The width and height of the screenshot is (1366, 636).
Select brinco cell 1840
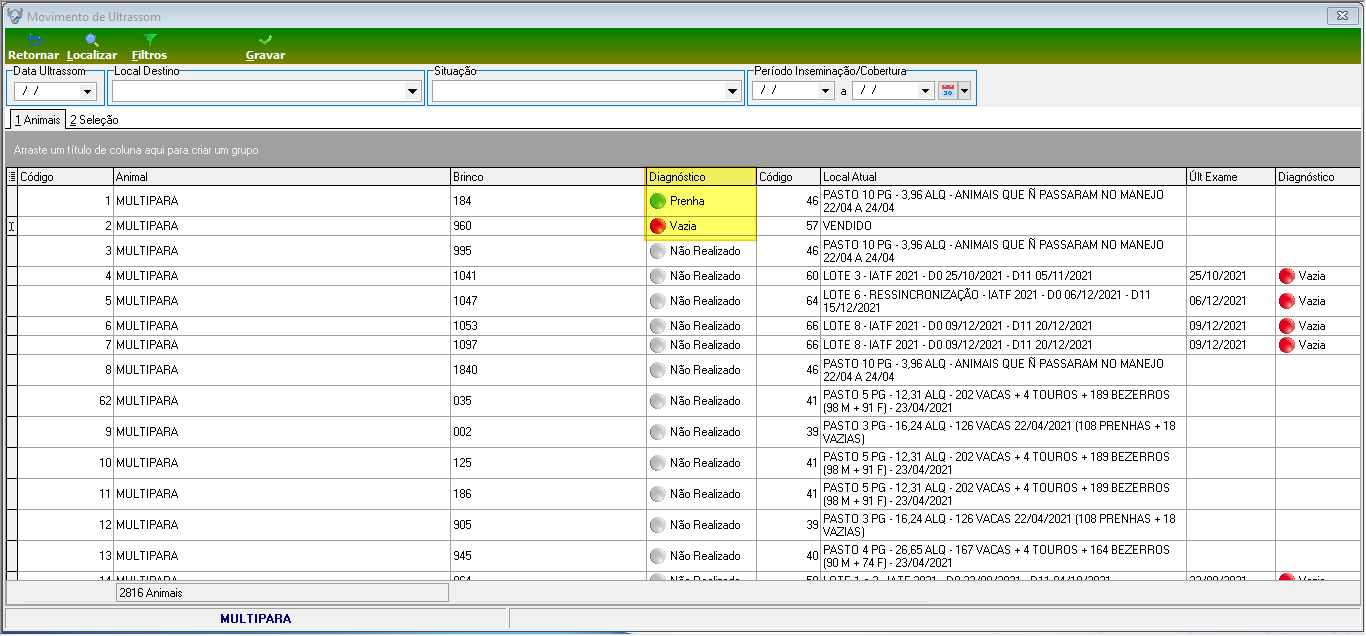pyautogui.click(x=548, y=370)
